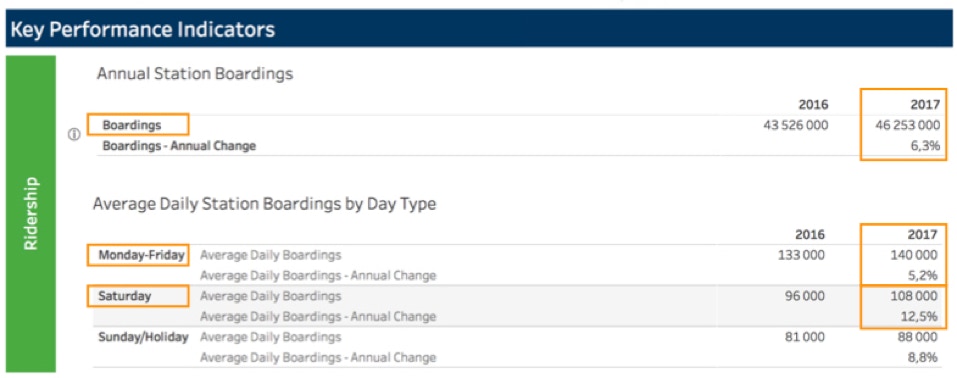
Task: Click 2016 column header in Annual Station Boardings
Action: pos(814,104)
